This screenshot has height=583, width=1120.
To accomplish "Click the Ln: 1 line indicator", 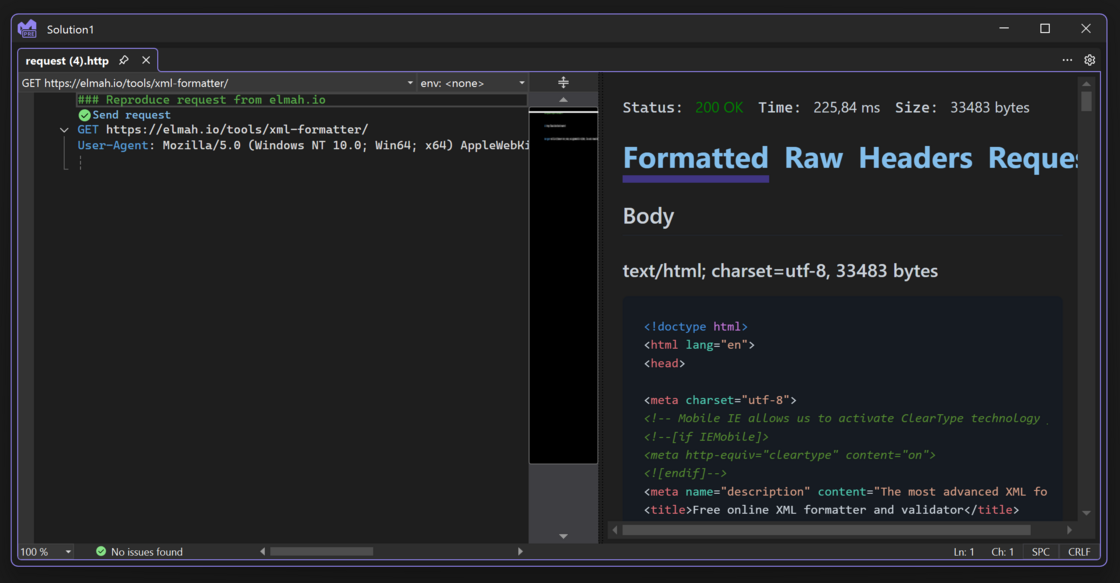I will [964, 552].
